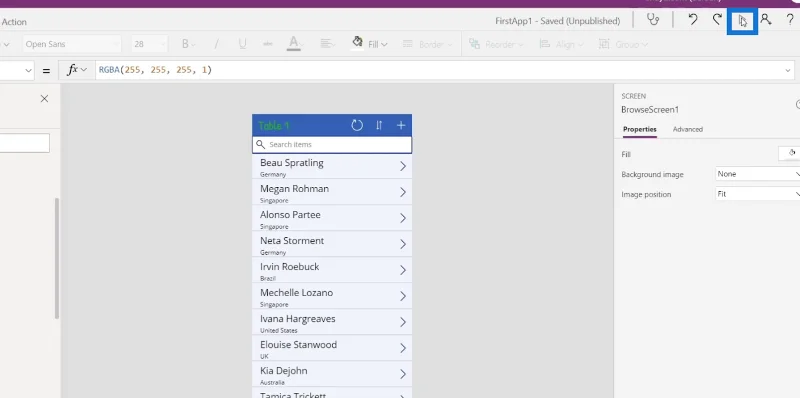The height and width of the screenshot is (398, 800).
Task: Open Image position Fit dropdown
Action: tap(758, 194)
